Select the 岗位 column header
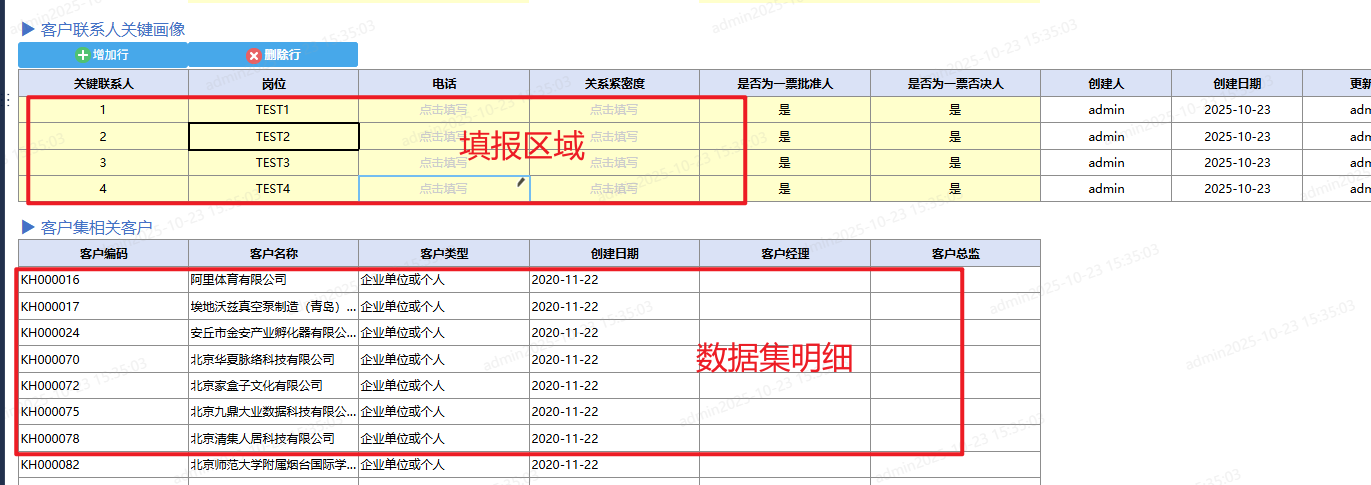The image size is (1371, 485). click(274, 84)
